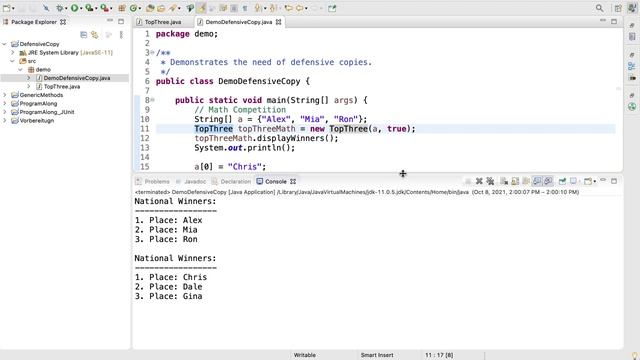Expand the GenericMethods project
Image resolution: width=640 pixels, height=360 pixels.
point(4,95)
